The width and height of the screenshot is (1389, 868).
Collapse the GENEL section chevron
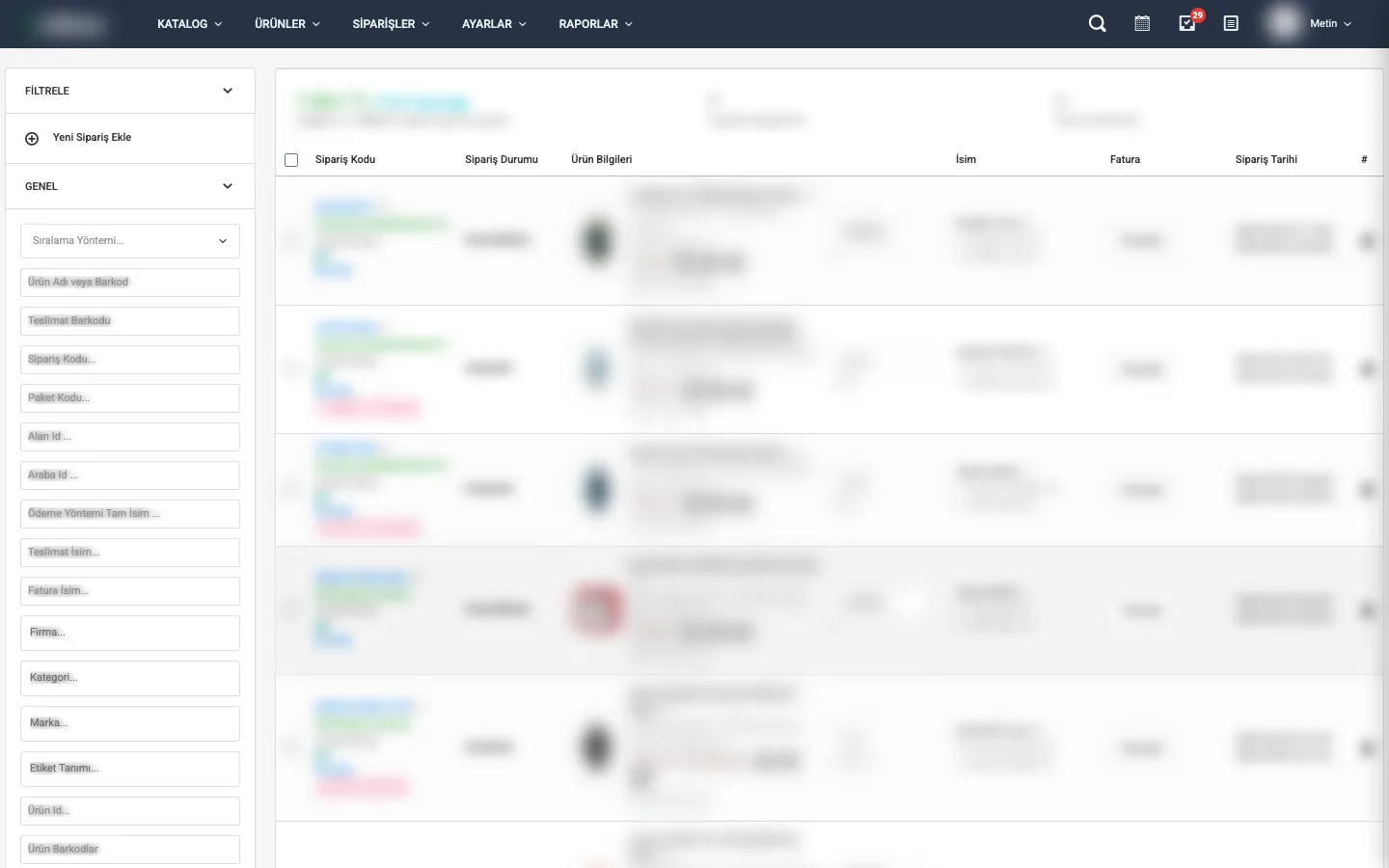click(x=228, y=186)
